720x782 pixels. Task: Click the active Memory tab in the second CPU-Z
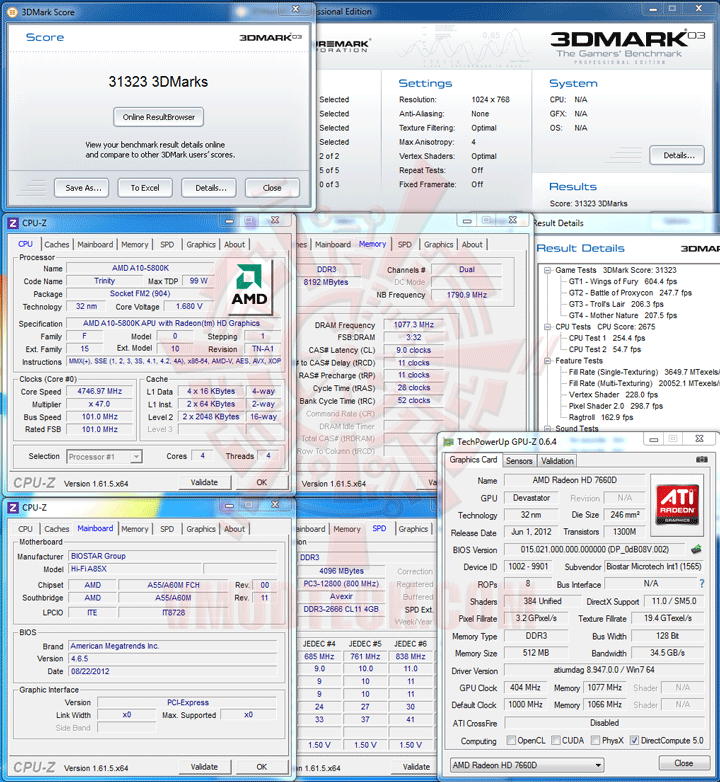(372, 244)
